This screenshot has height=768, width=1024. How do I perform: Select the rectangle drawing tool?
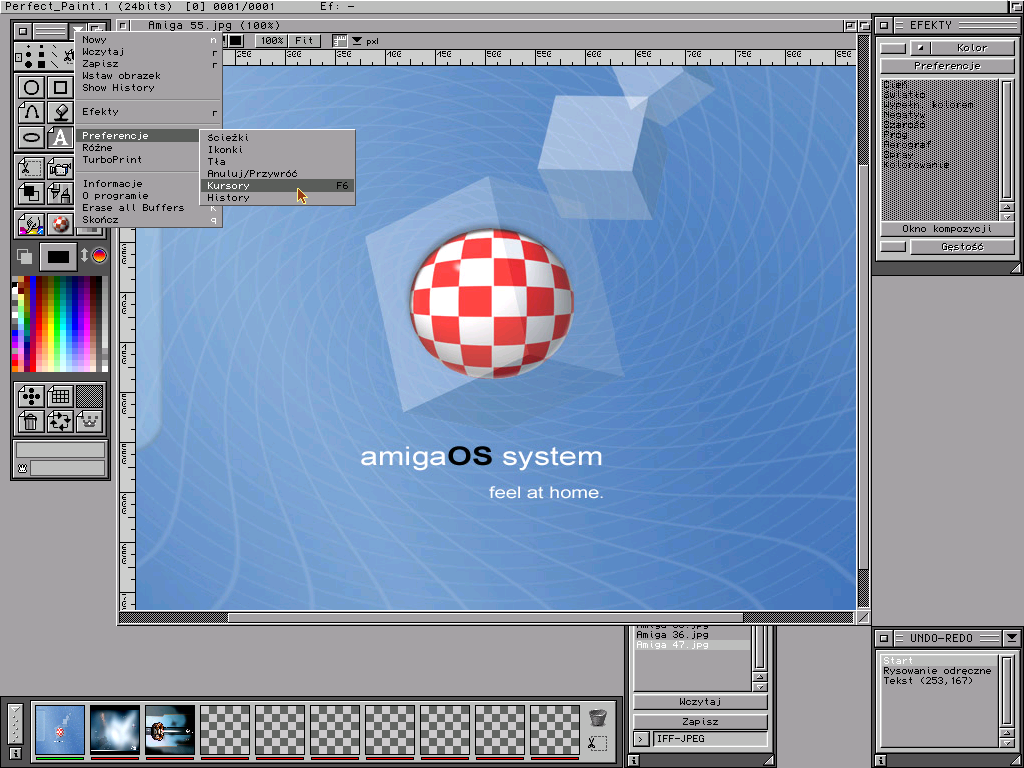[x=61, y=88]
